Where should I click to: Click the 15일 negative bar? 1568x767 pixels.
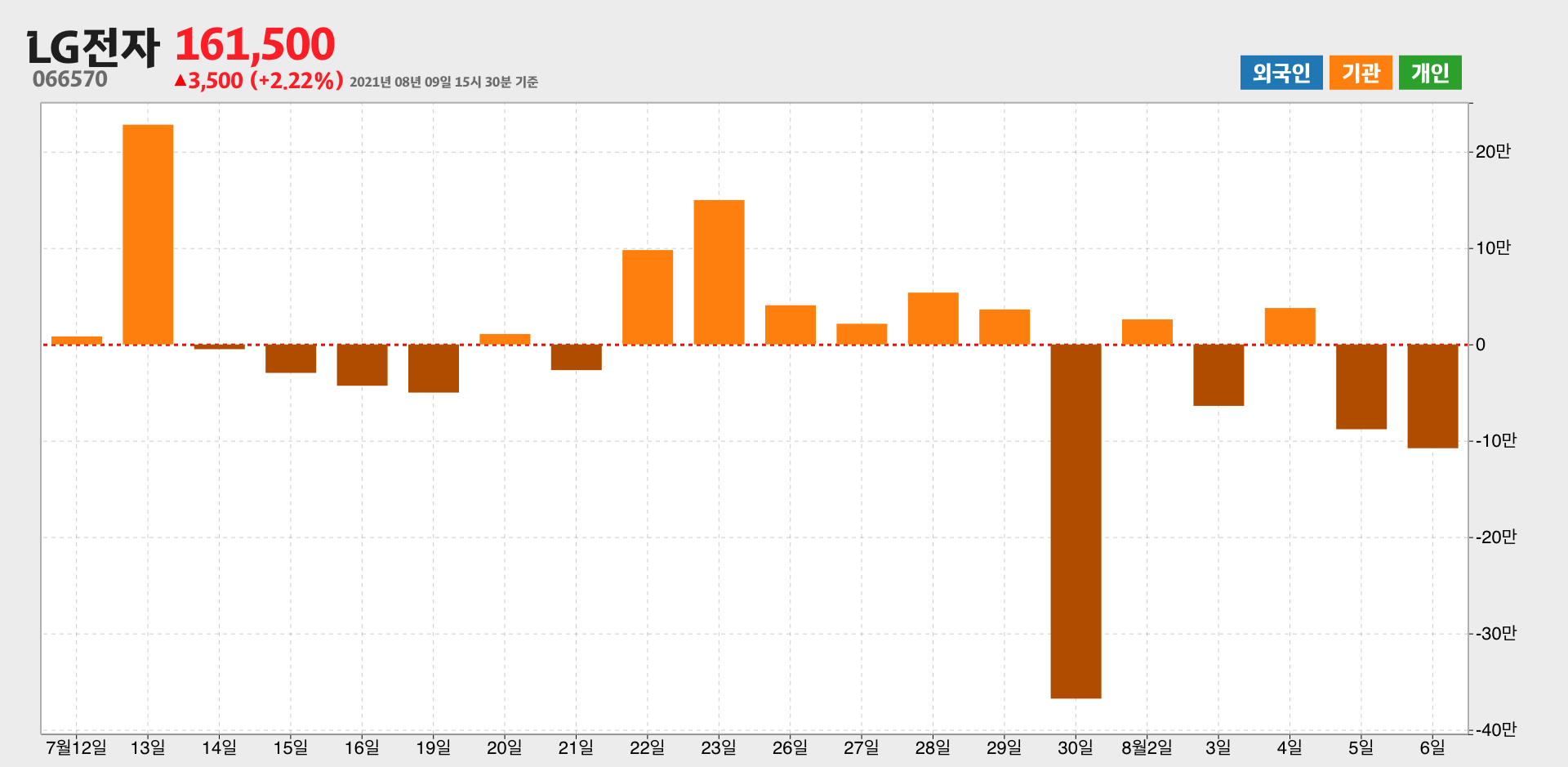coord(291,359)
